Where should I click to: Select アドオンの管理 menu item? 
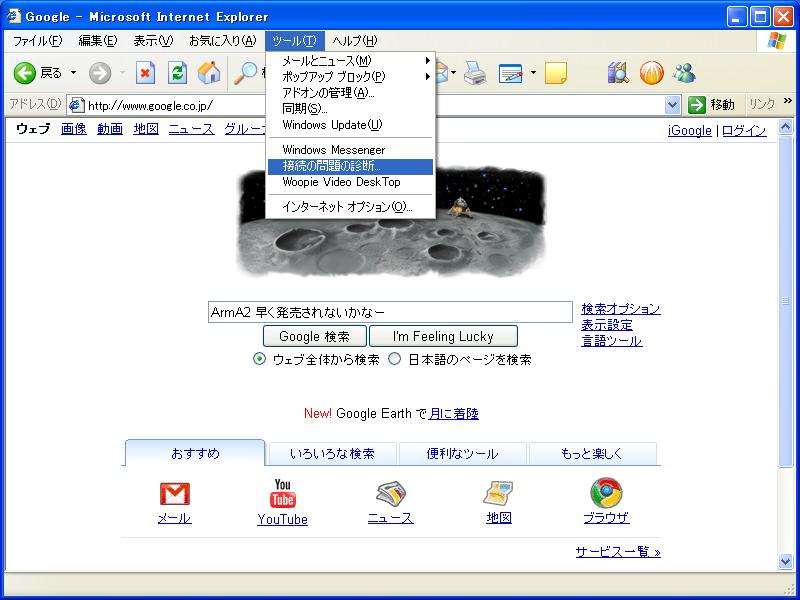pos(350,93)
